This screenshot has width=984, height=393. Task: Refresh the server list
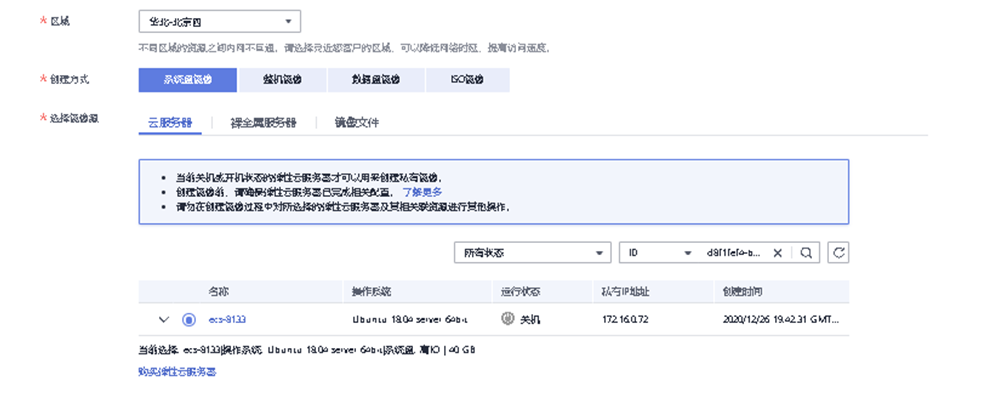point(838,252)
